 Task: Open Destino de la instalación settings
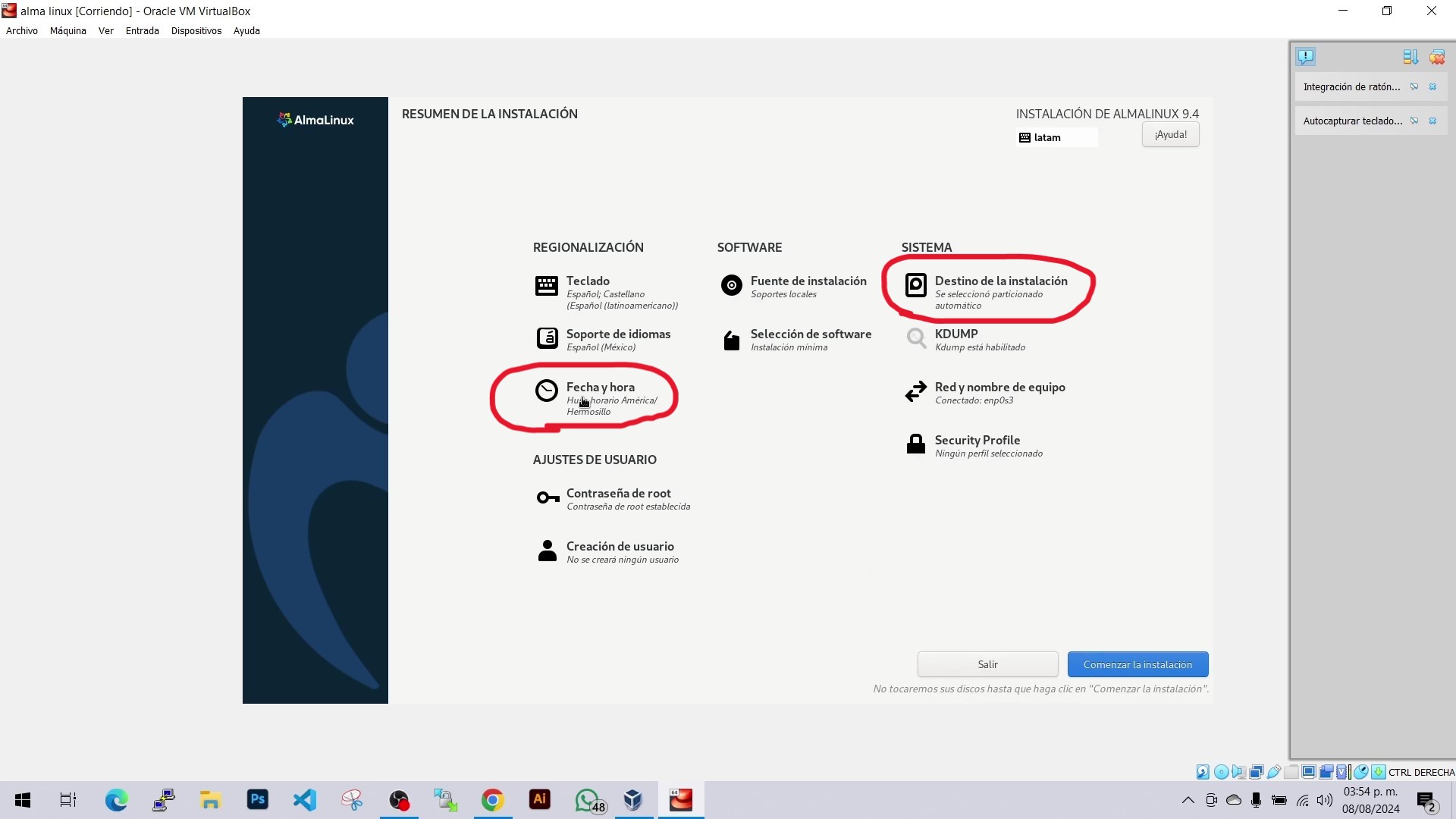[x=986, y=292]
